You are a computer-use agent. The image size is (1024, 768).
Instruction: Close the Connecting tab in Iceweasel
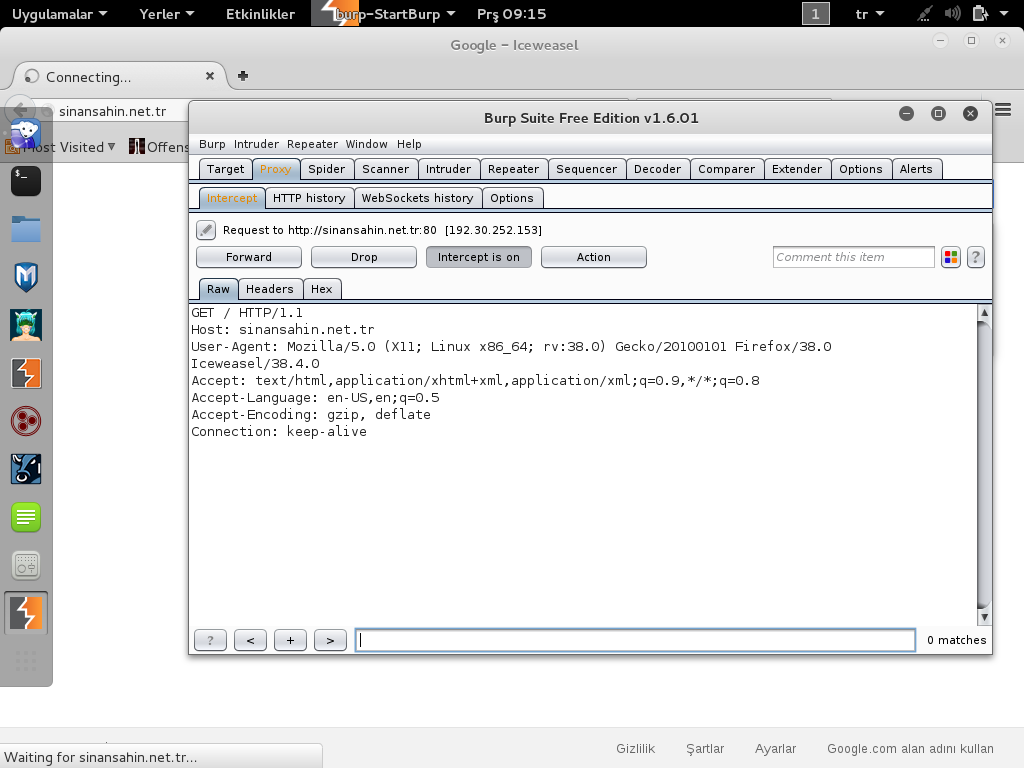(x=210, y=76)
